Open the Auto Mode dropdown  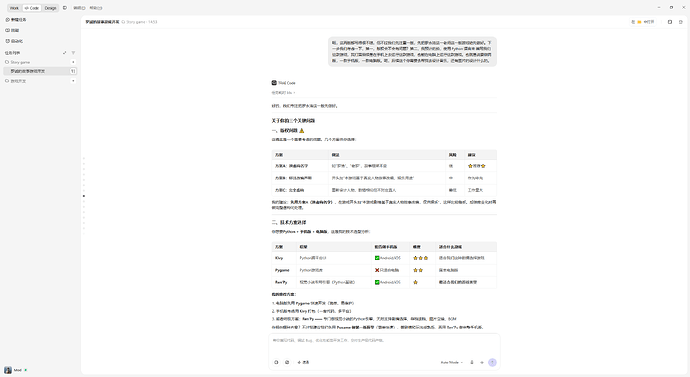pyautogui.click(x=451, y=362)
